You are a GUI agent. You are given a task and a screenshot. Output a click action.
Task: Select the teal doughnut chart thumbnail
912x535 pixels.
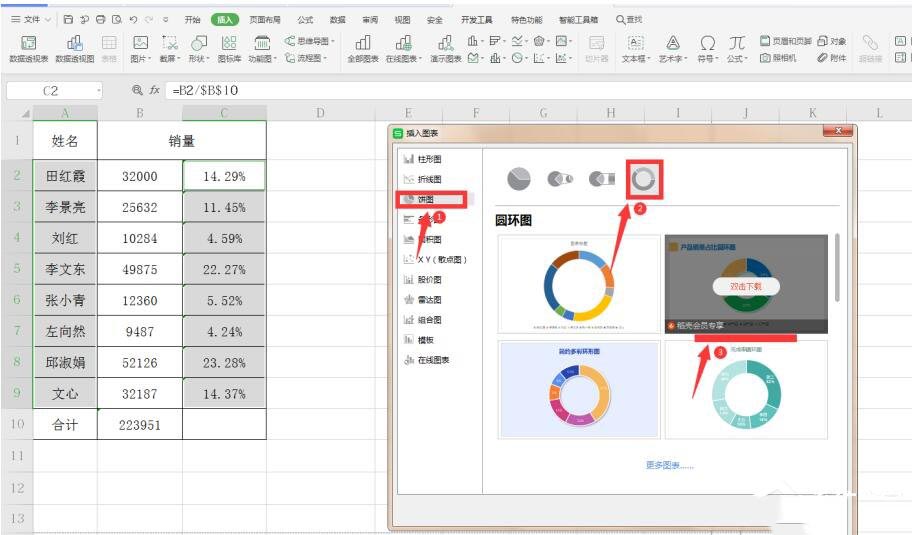pos(746,389)
